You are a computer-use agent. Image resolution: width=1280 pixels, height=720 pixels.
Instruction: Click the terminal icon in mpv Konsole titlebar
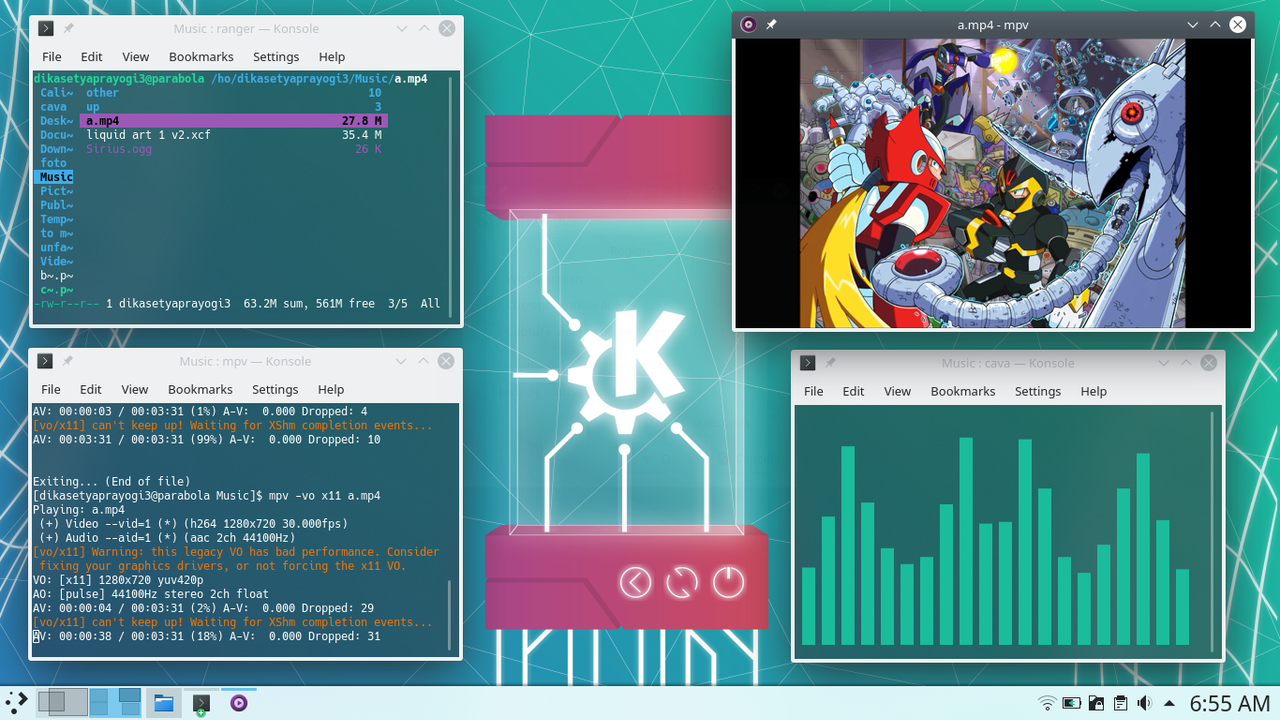point(45,361)
